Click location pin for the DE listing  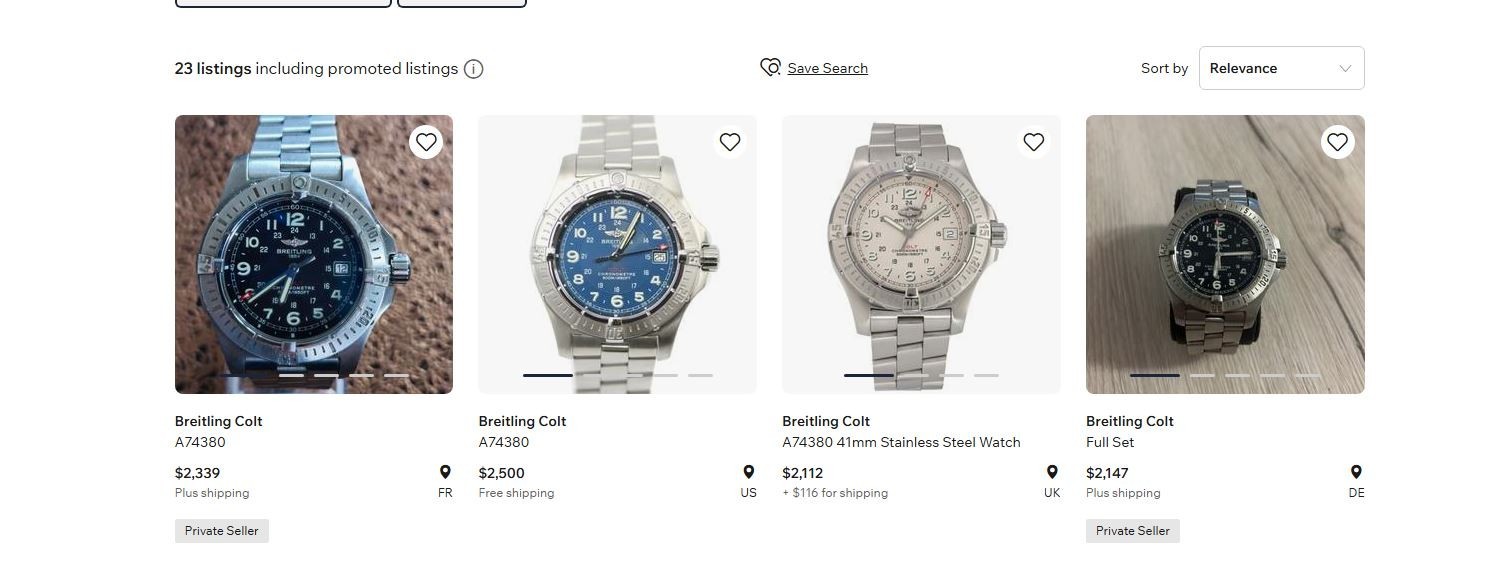(1356, 472)
